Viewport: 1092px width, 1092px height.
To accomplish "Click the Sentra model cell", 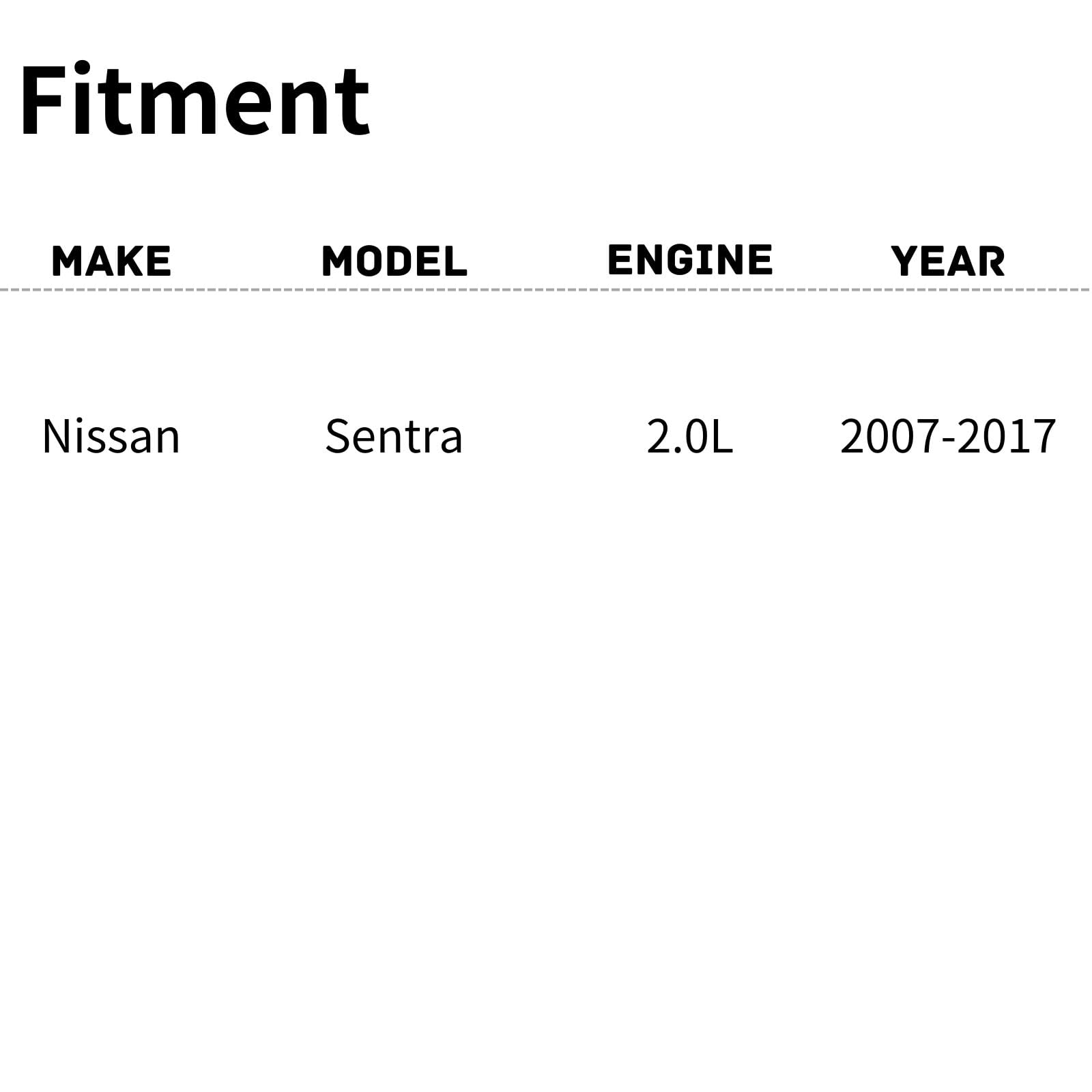I will pos(394,436).
